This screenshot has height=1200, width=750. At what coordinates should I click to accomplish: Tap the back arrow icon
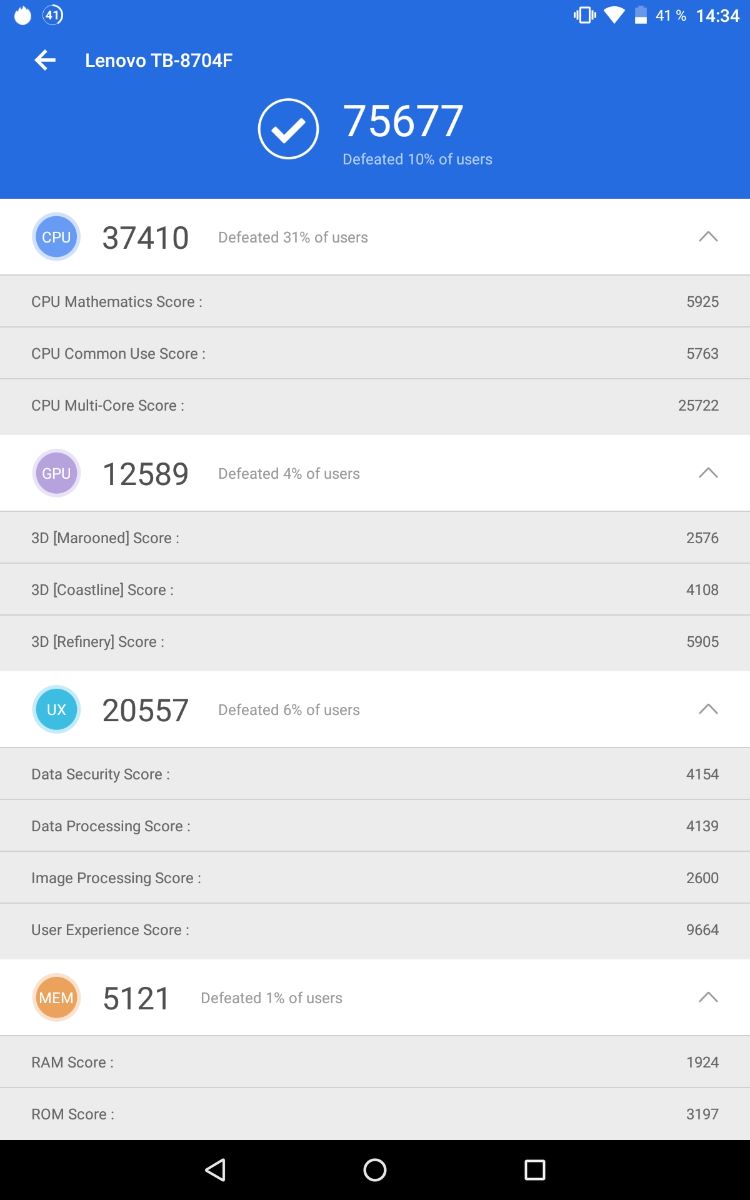45,61
